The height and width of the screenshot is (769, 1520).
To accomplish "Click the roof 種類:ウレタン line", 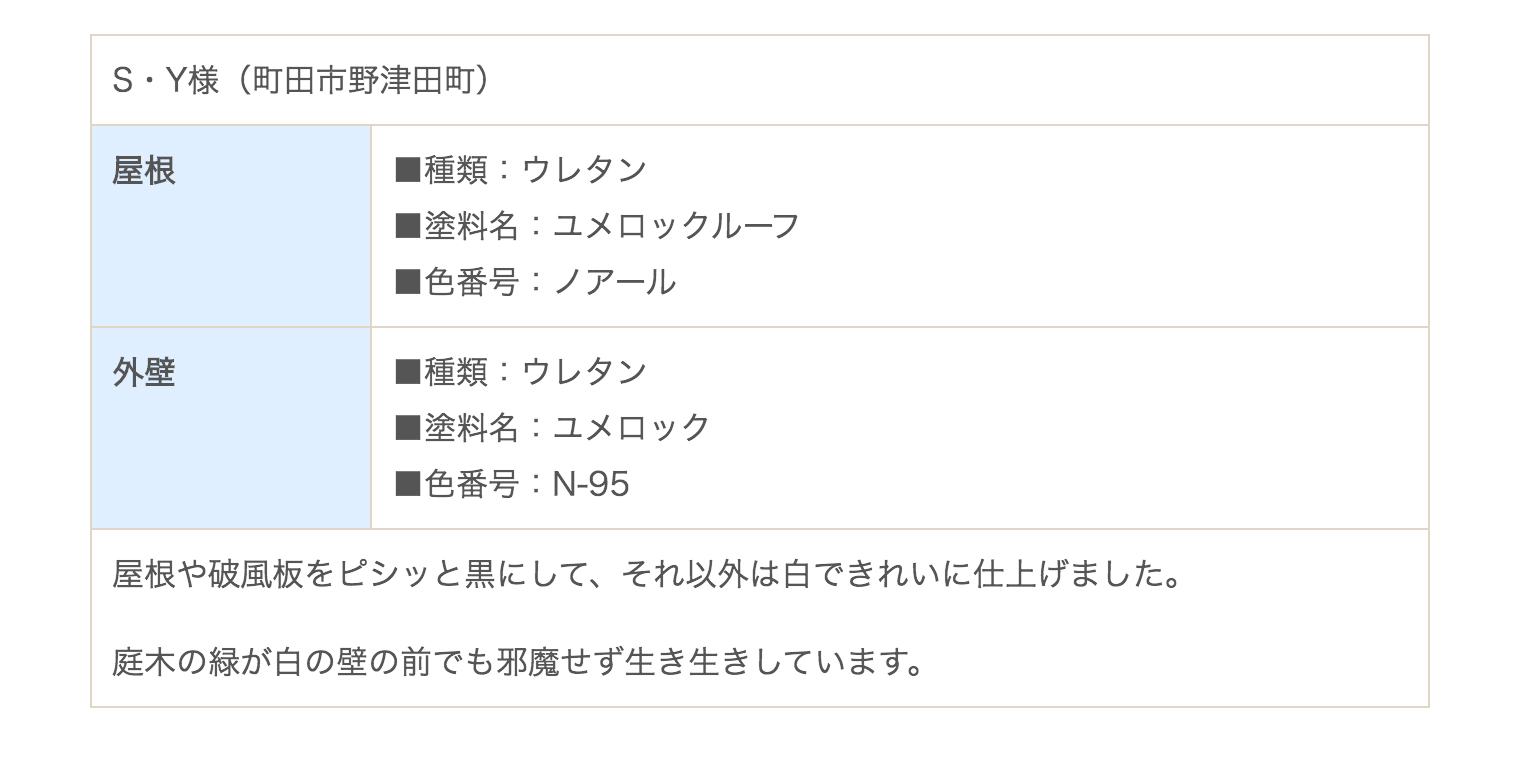I will [x=521, y=170].
